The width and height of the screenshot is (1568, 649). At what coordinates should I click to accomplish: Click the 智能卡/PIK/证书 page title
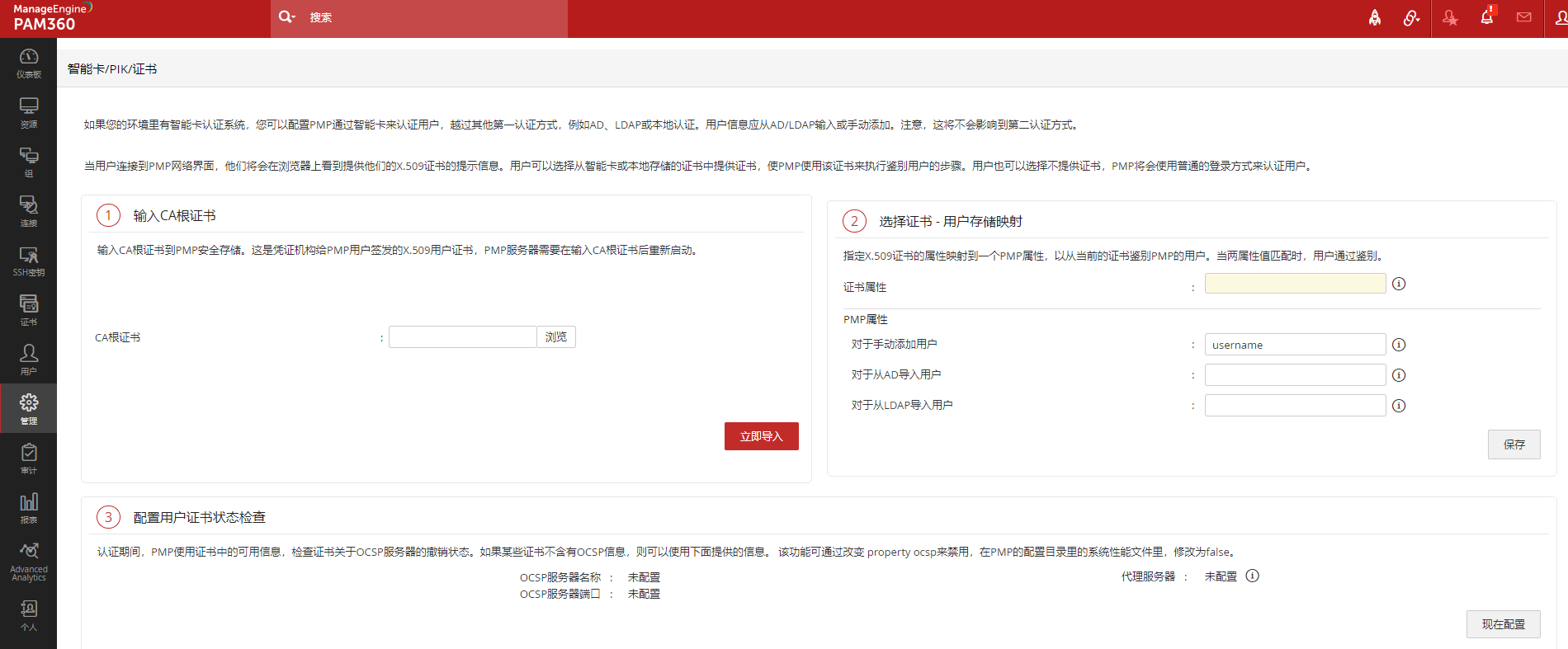click(112, 69)
